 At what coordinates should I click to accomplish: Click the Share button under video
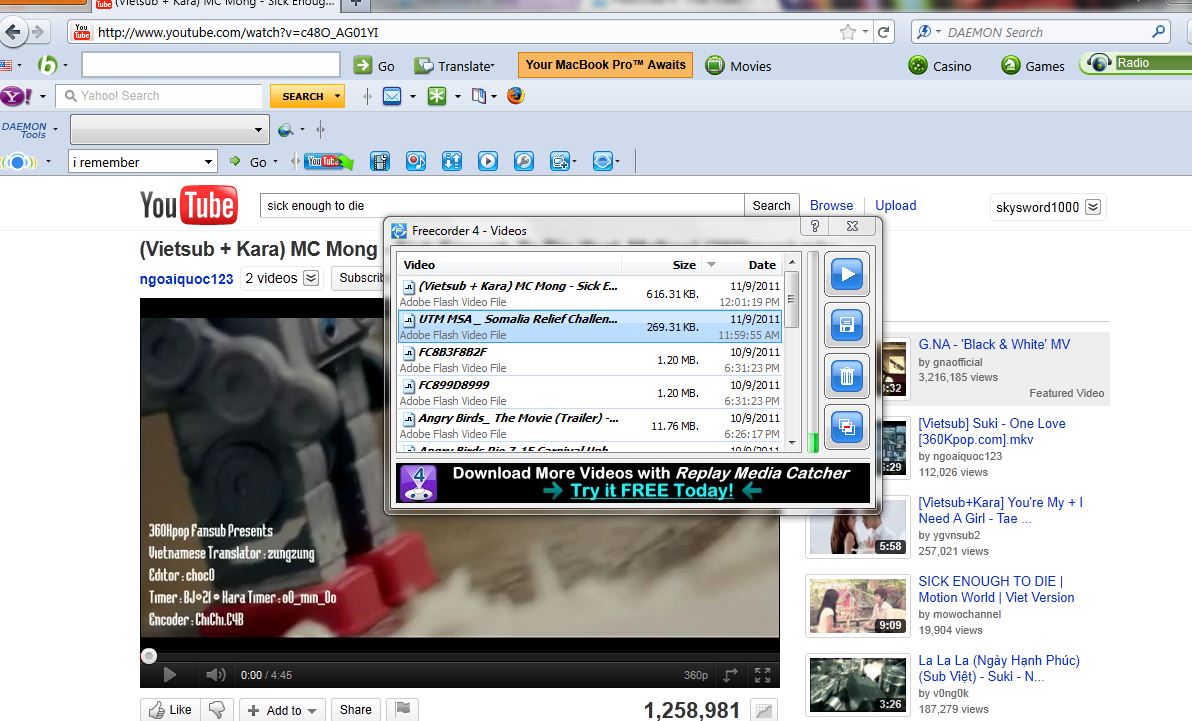(355, 710)
